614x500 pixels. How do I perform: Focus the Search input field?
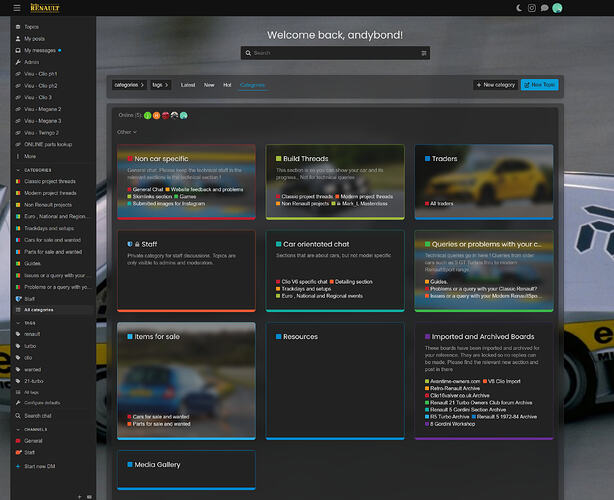coord(335,53)
